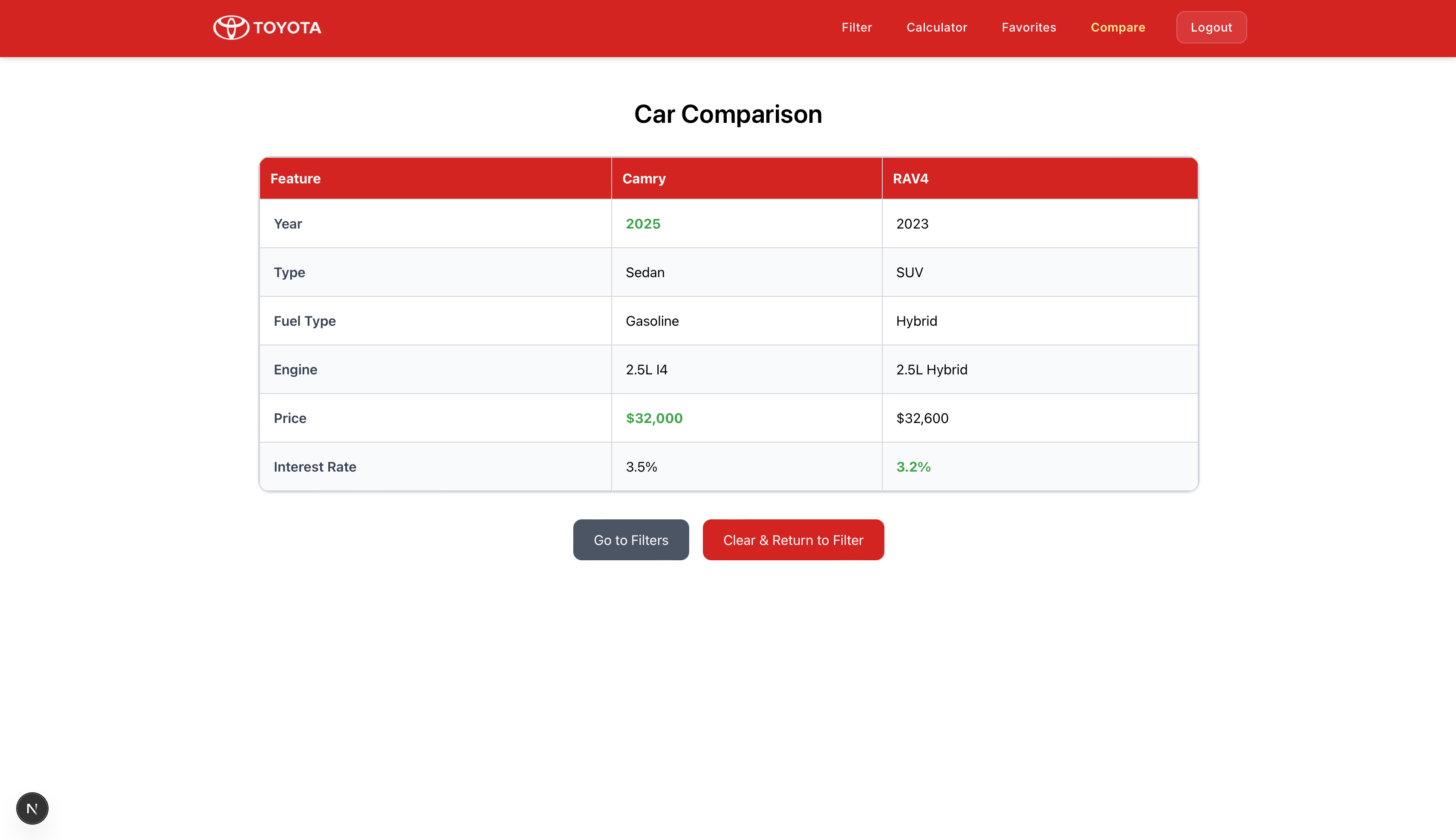The width and height of the screenshot is (1456, 840).
Task: Click the Car Comparison heading
Action: (x=728, y=114)
